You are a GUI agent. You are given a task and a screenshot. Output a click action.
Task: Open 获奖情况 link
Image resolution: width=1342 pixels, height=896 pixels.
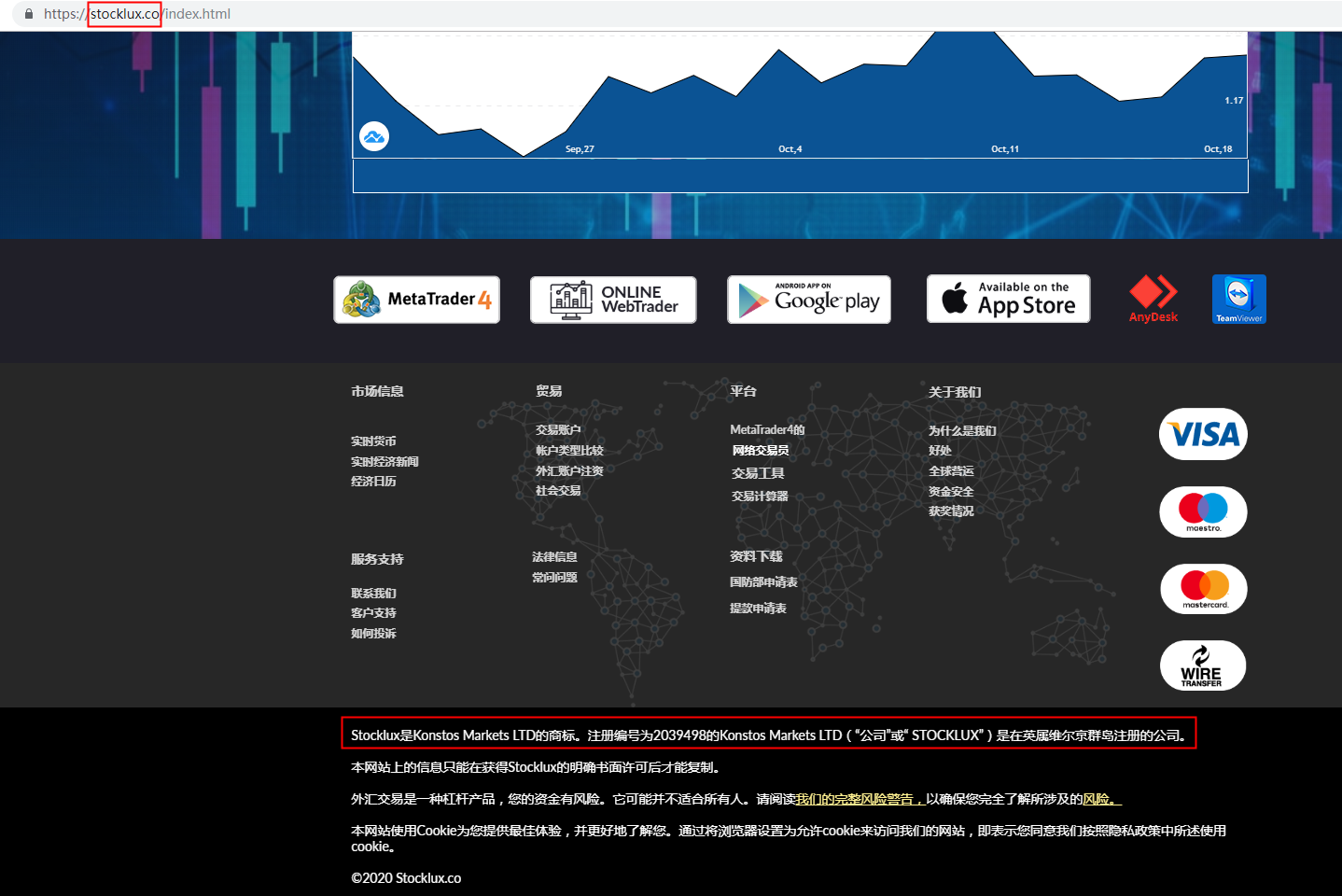click(x=951, y=511)
